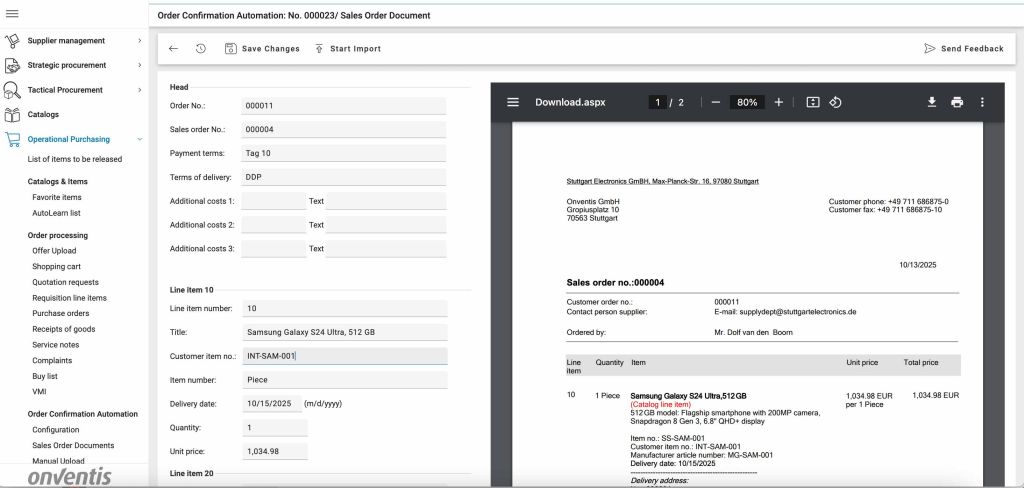Click the Save Changes button
Image resolution: width=1024 pixels, height=488 pixels.
(x=262, y=48)
